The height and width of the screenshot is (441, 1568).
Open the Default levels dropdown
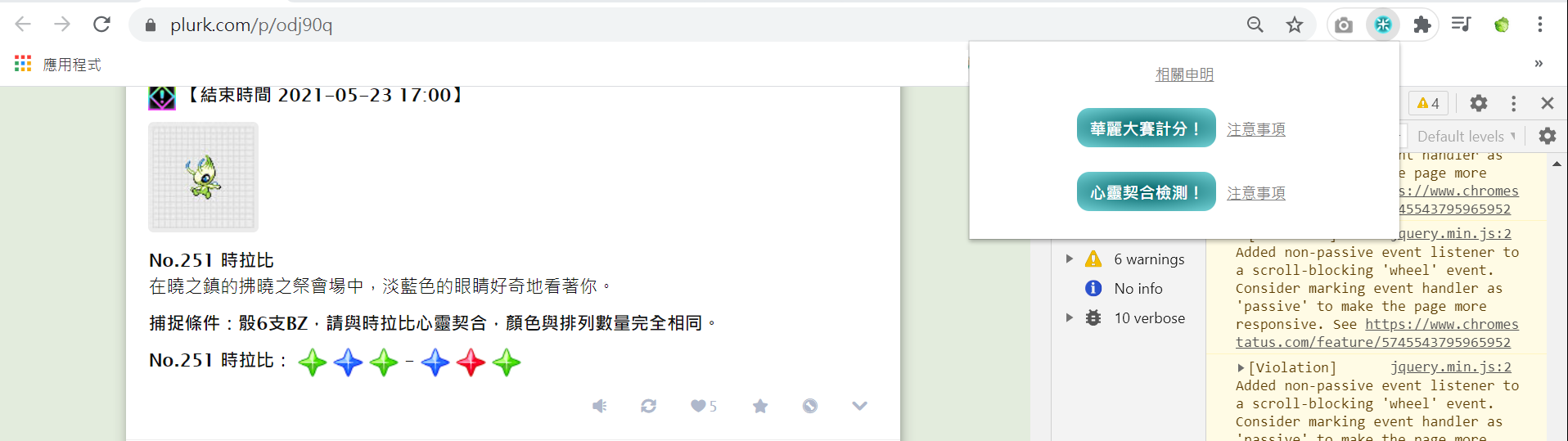pos(1466,136)
